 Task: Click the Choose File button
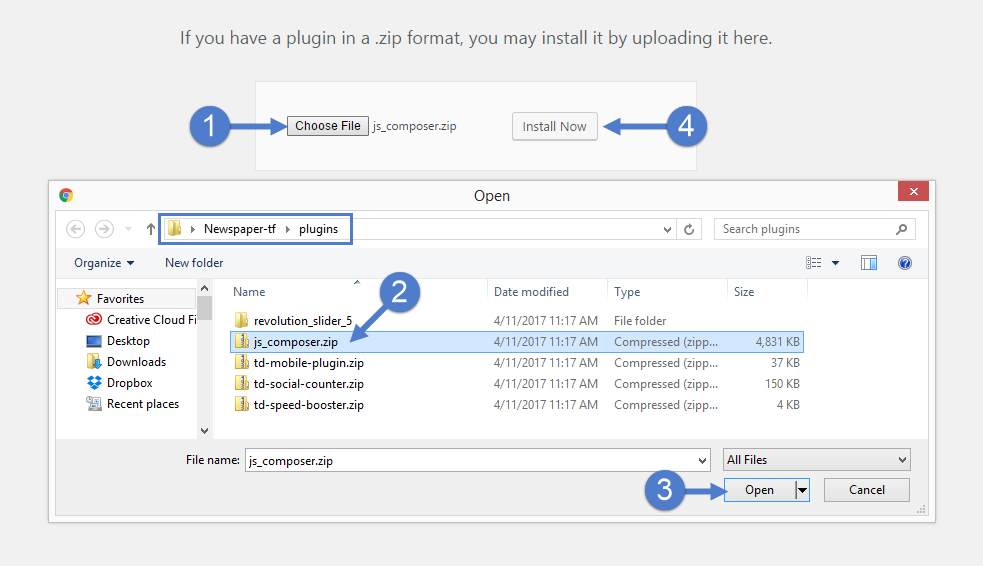pyautogui.click(x=328, y=126)
